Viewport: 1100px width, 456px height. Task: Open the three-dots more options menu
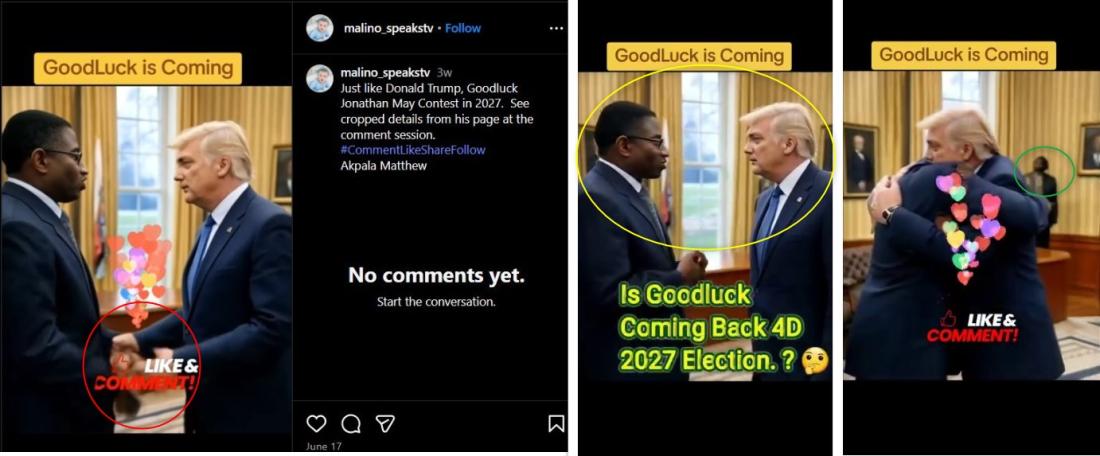click(x=556, y=28)
